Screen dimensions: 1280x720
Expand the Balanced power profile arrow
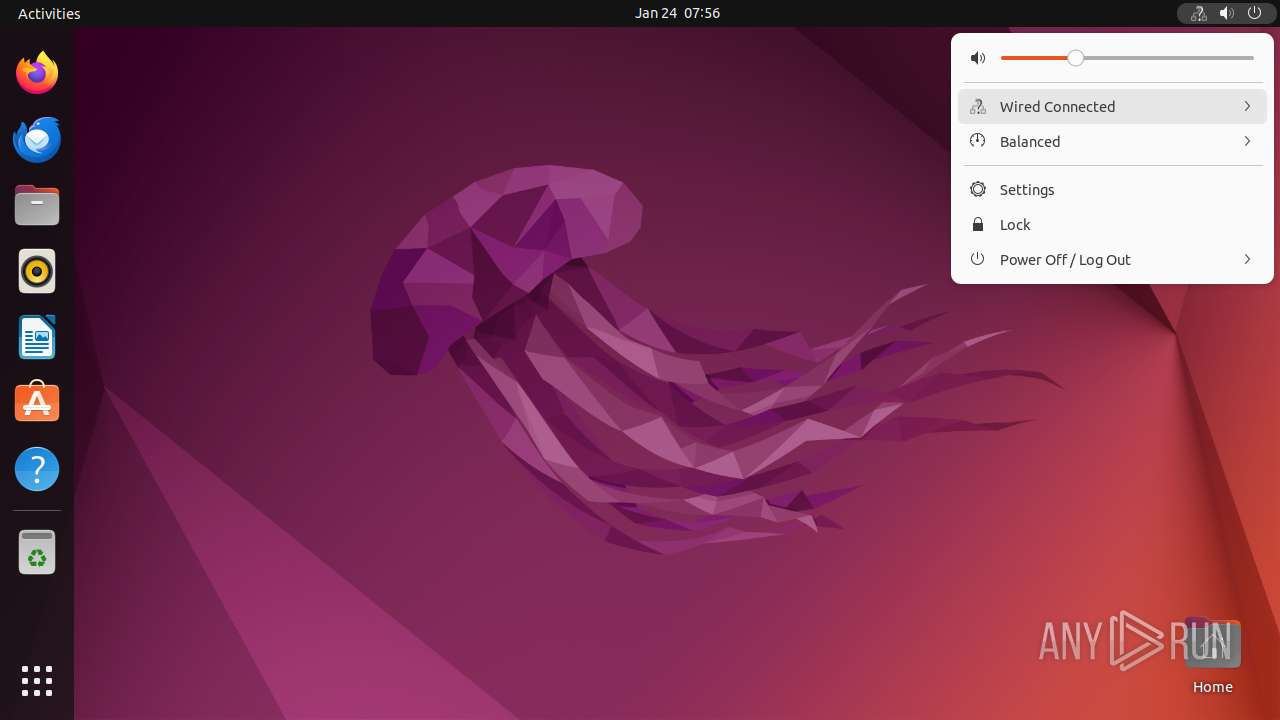1247,141
